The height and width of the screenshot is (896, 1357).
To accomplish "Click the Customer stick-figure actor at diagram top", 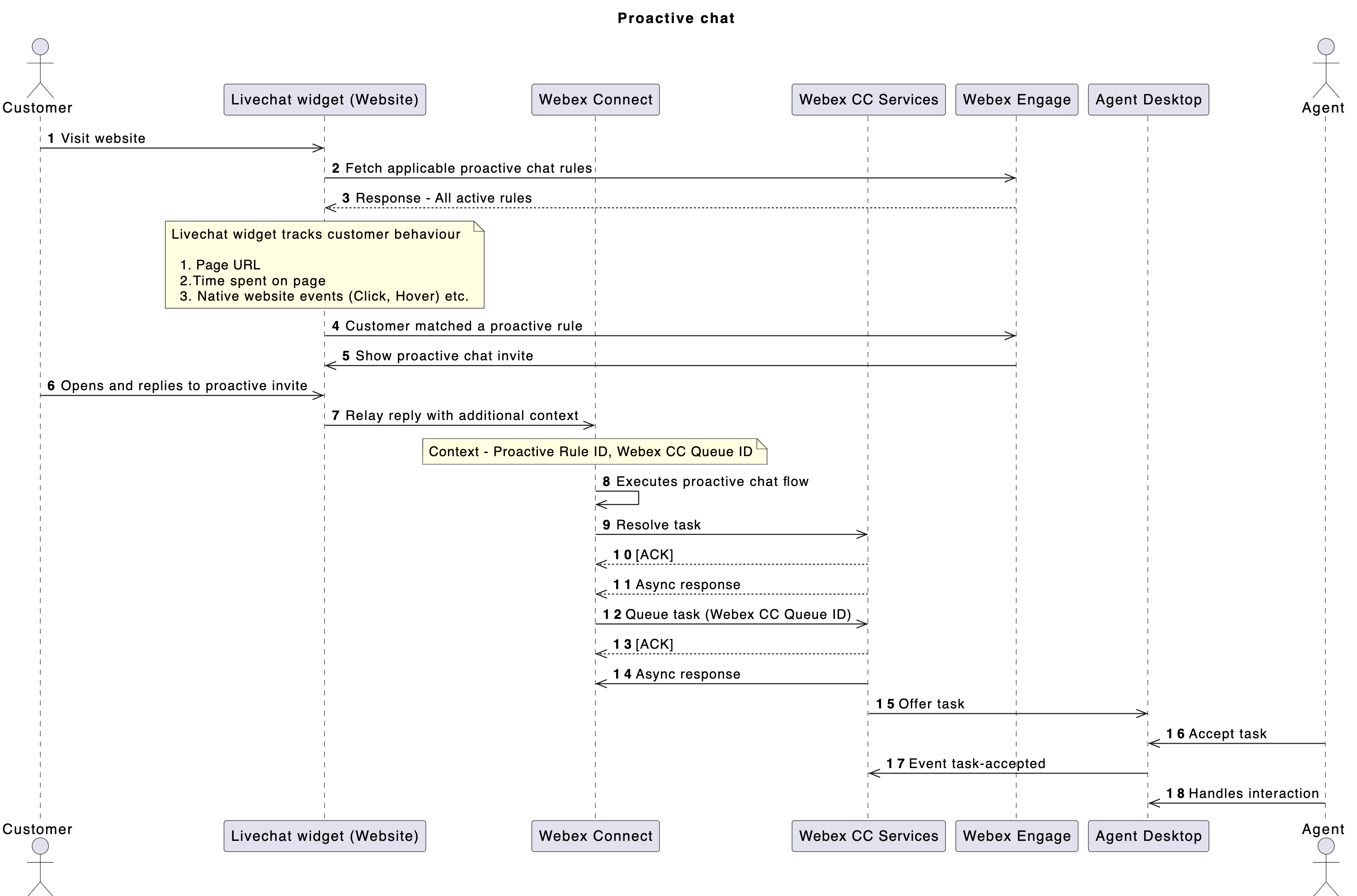I will (40, 68).
